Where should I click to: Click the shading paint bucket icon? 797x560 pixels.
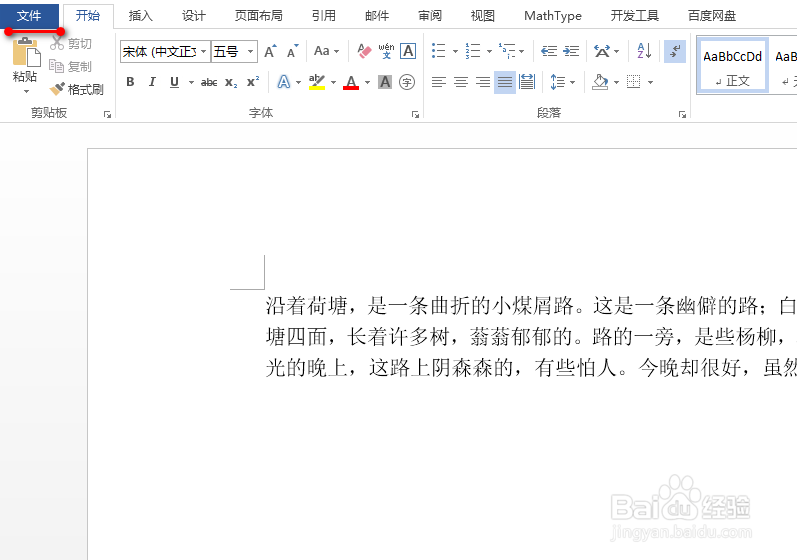coord(600,82)
